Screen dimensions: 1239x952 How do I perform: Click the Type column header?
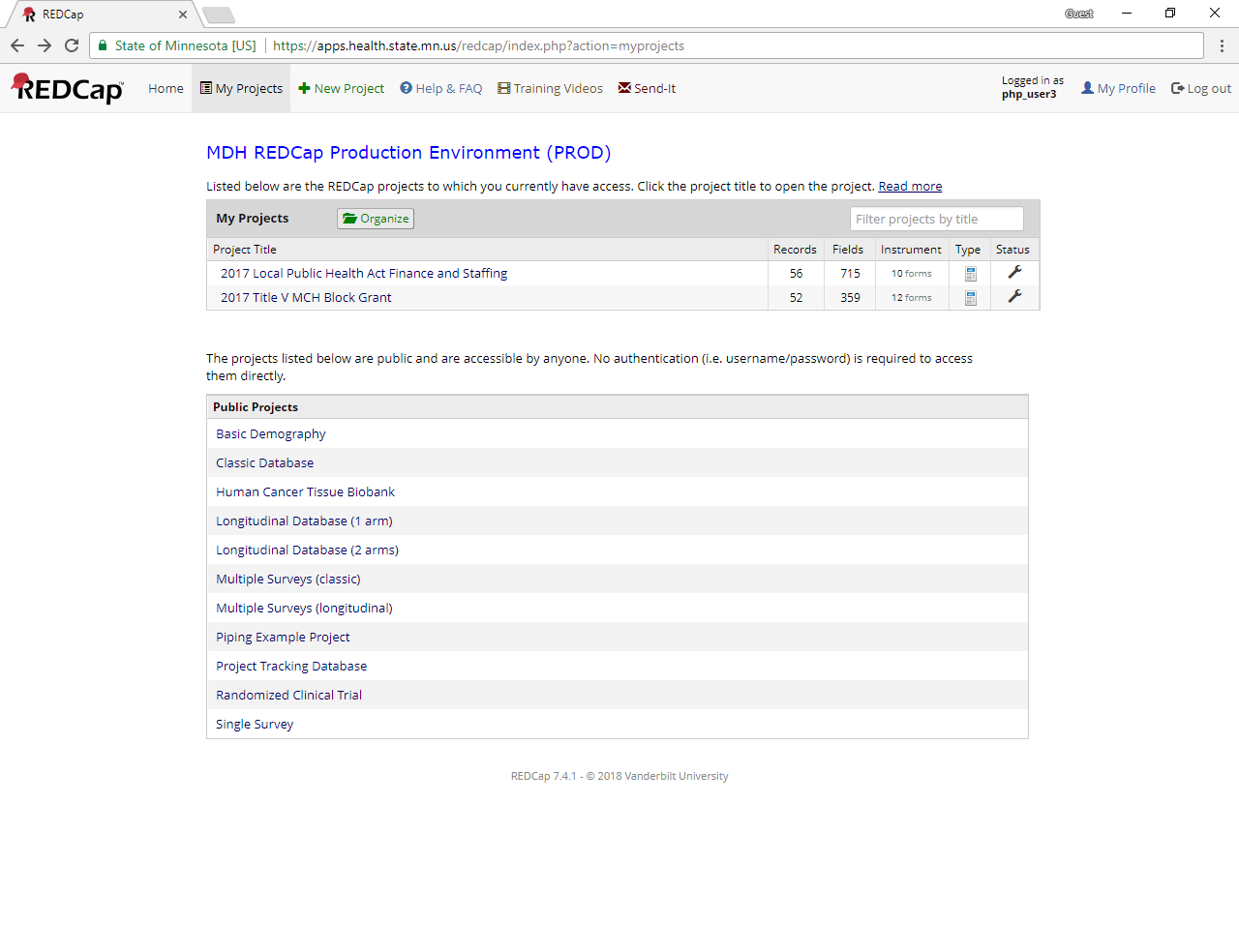click(x=968, y=250)
